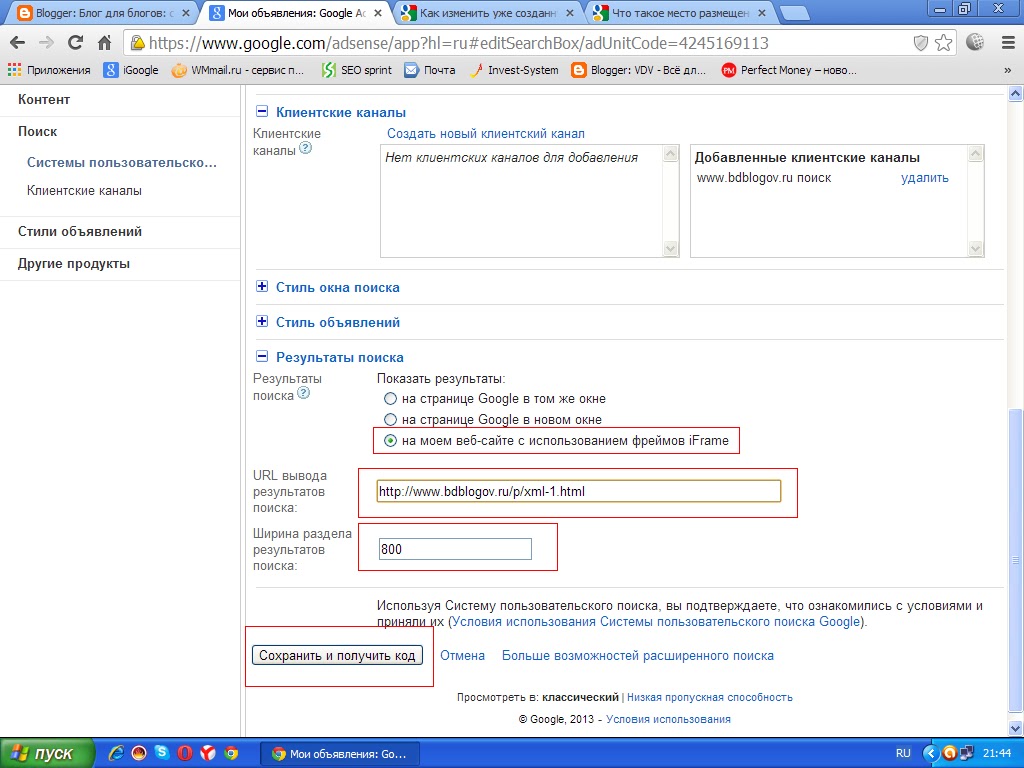Open footer Условия использования link
The height and width of the screenshot is (768, 1024).
tap(668, 719)
